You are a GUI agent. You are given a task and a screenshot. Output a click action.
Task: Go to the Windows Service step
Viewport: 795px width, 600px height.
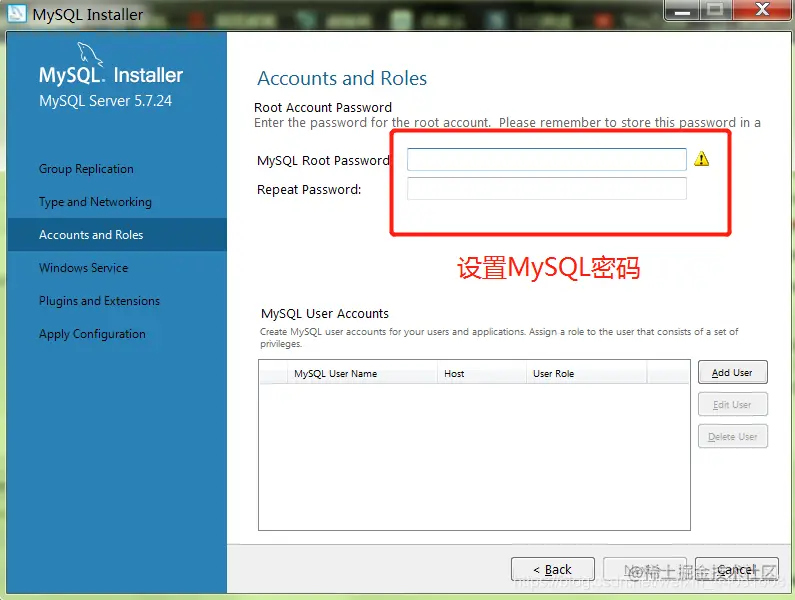click(83, 268)
